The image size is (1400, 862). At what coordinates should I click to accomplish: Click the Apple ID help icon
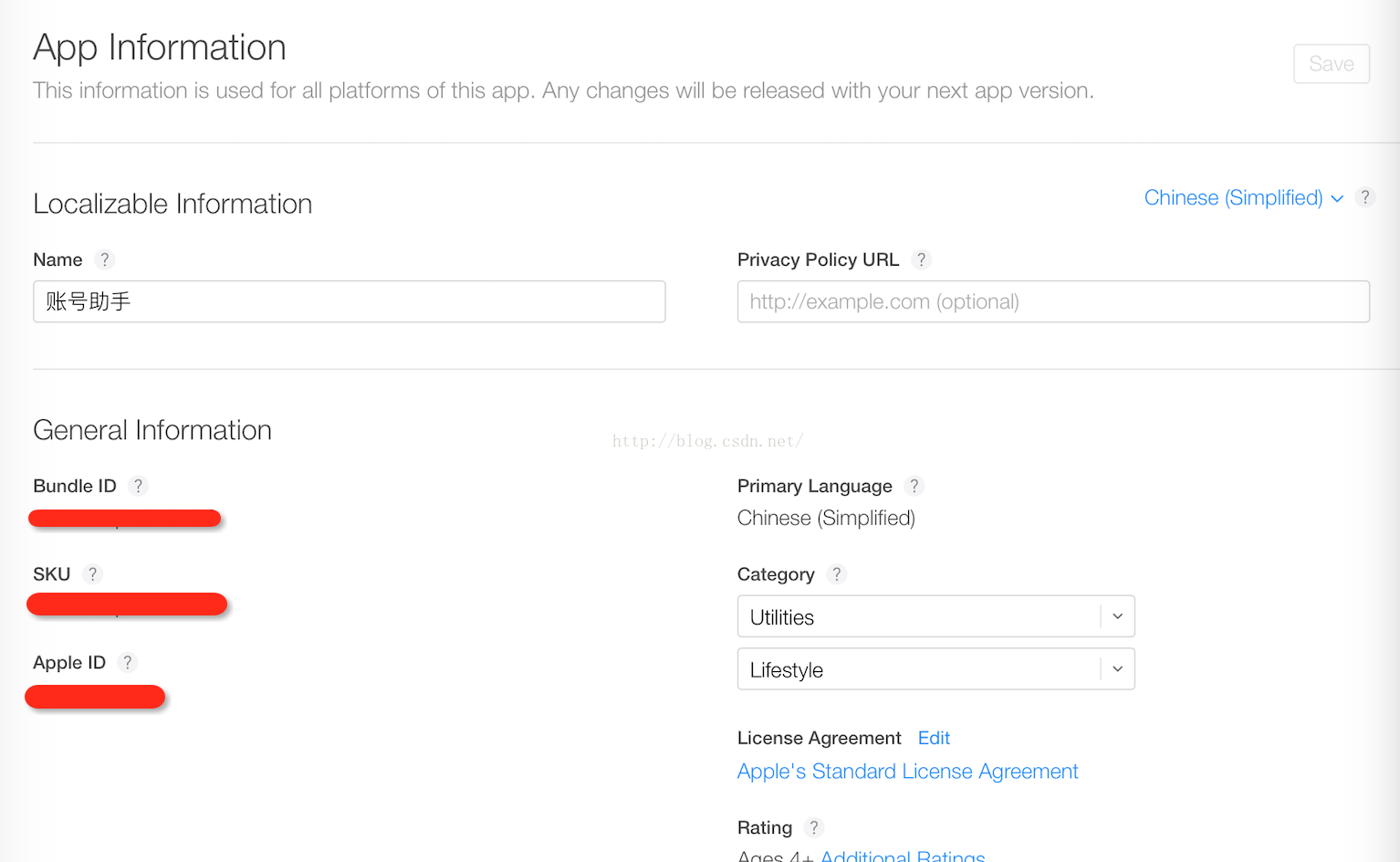pos(128,663)
